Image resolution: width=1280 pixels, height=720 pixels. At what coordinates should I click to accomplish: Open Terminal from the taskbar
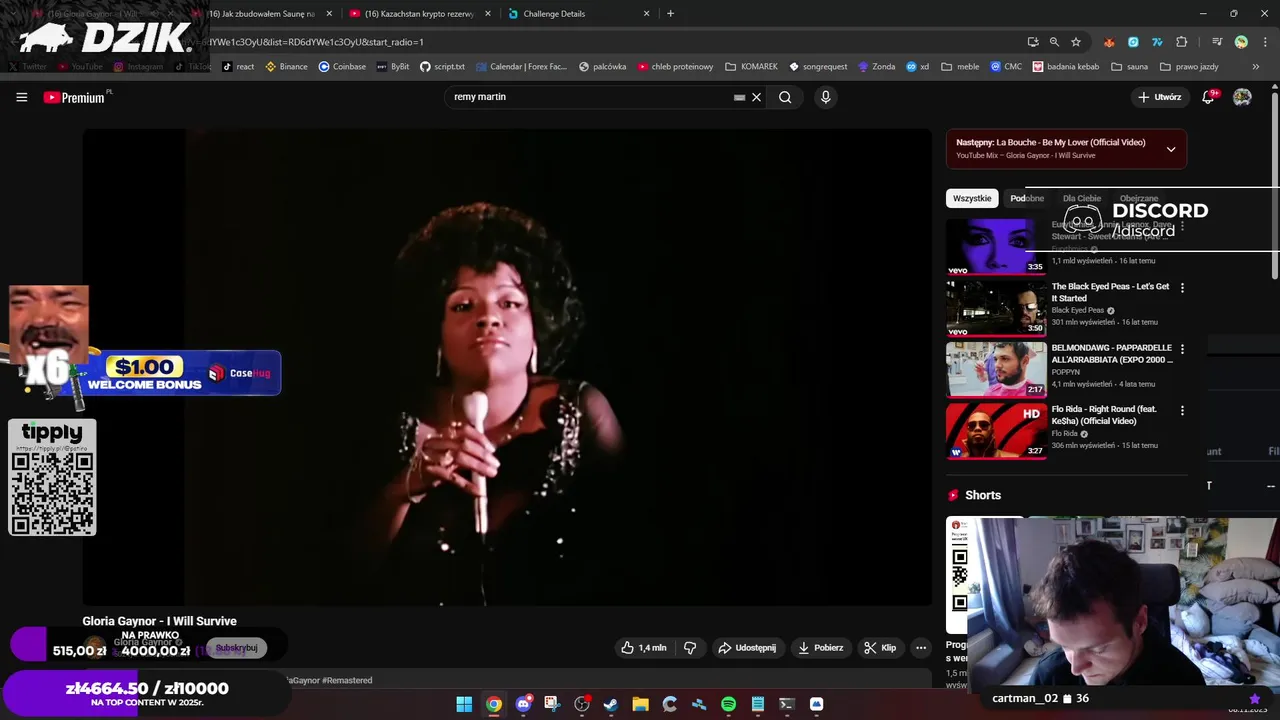tap(787, 704)
